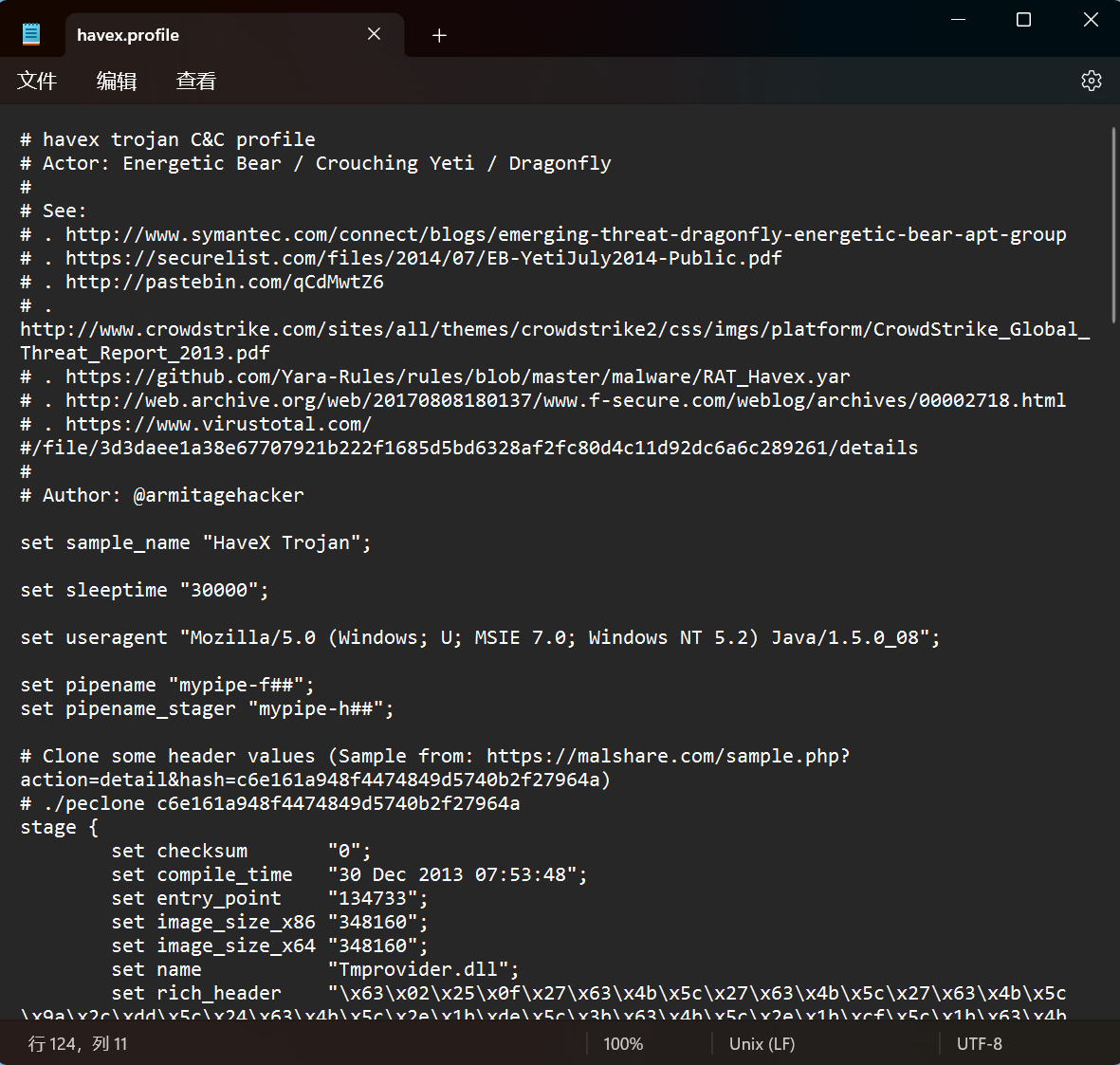Click the 100% zoom level in status bar
Viewport: 1120px width, 1065px height.
623,1043
